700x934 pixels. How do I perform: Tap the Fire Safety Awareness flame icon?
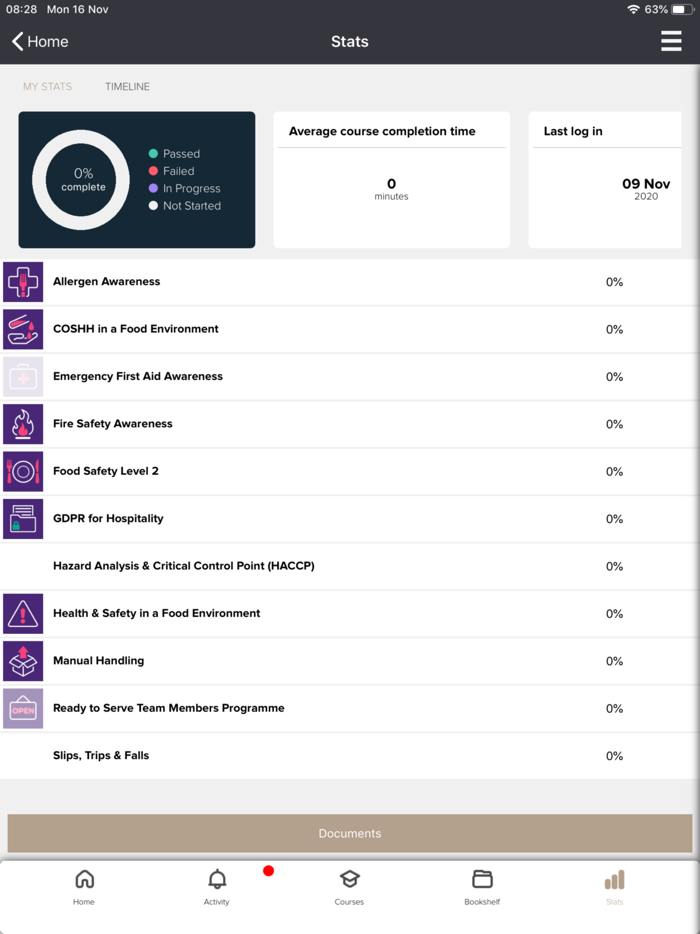(23, 424)
